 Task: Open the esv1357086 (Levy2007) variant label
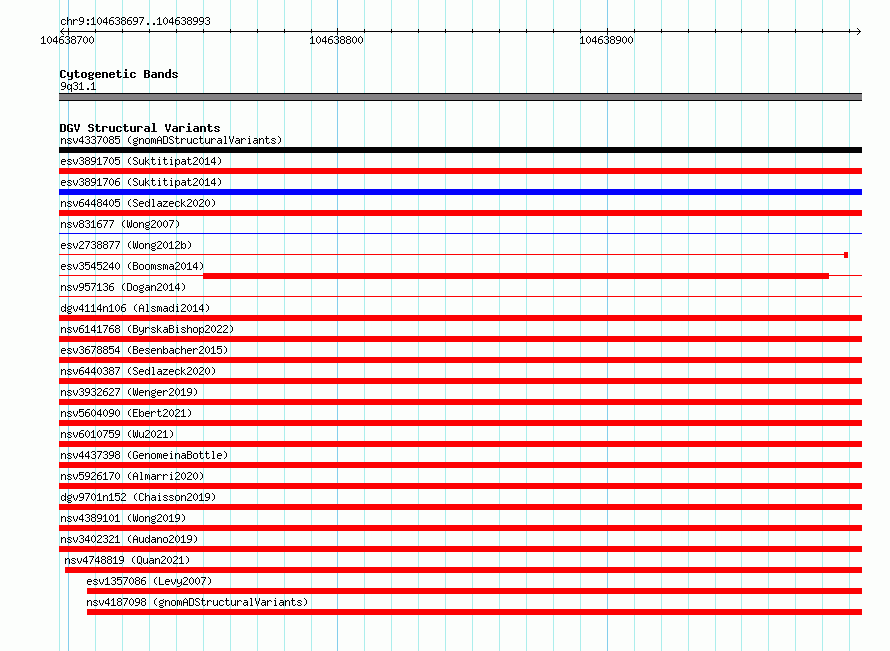[x=149, y=581]
